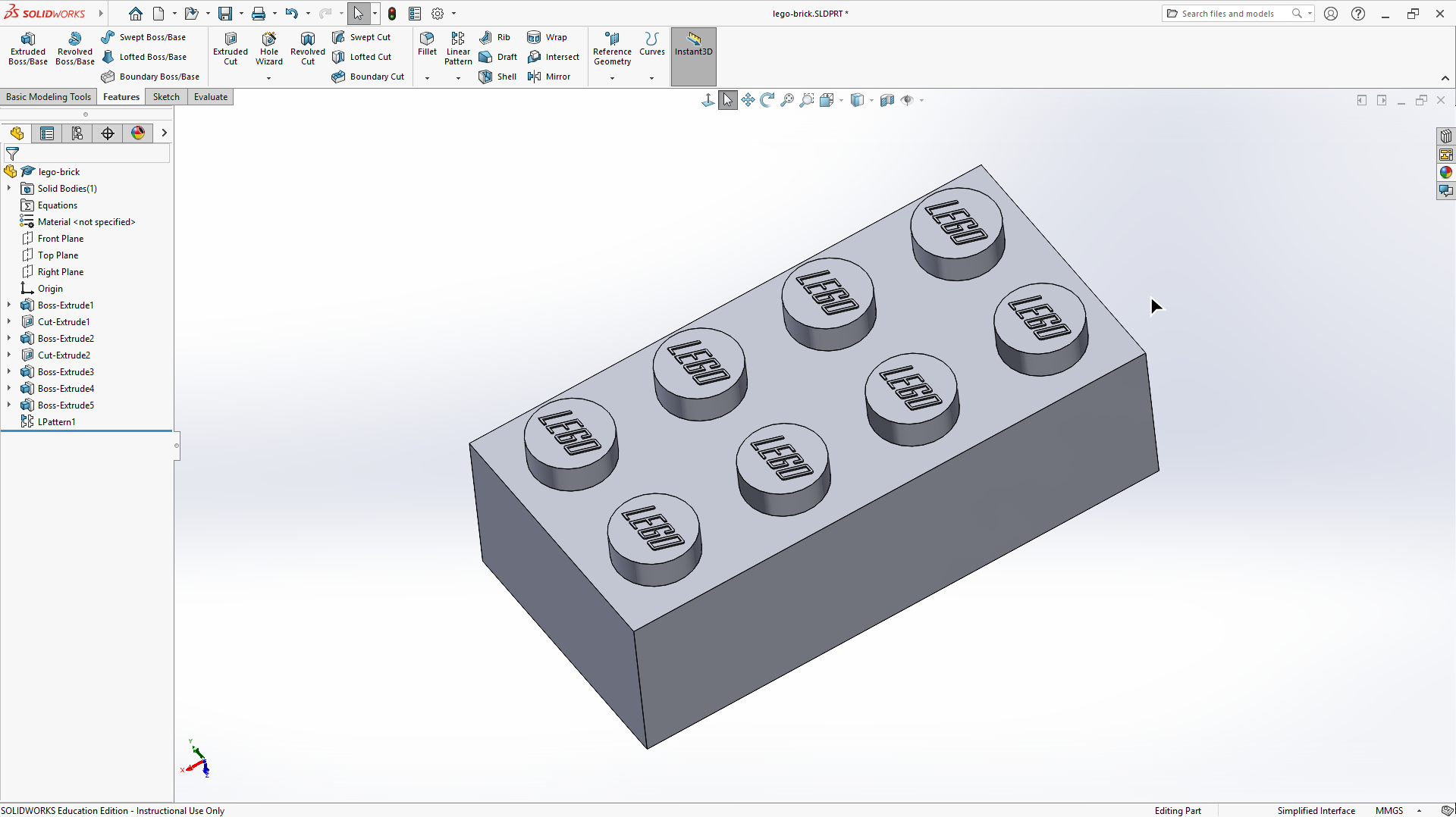The width and height of the screenshot is (1456, 817).
Task: Open the ConfigurationManager tab icon
Action: point(77,133)
